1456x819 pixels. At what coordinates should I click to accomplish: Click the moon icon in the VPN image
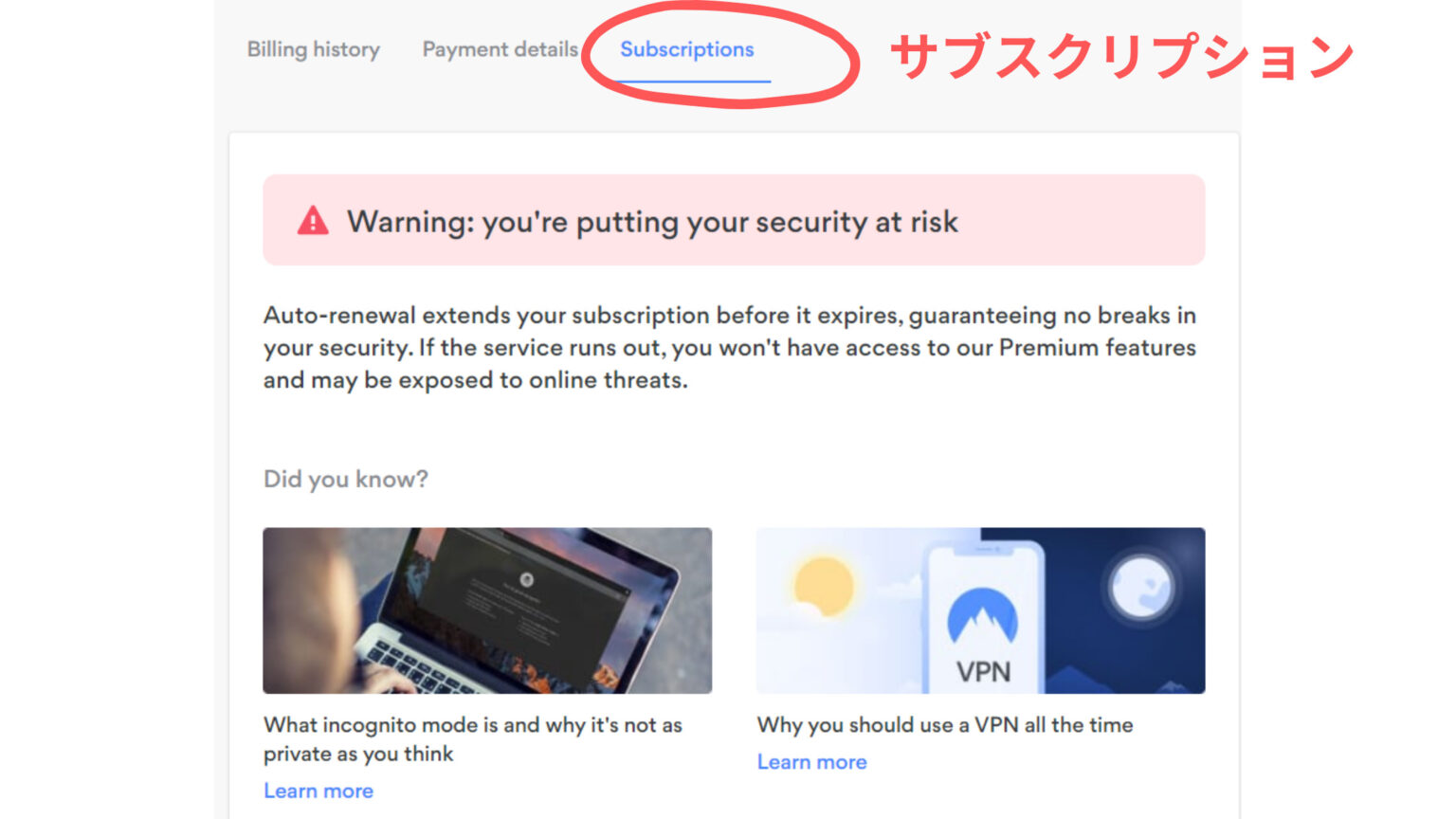[1141, 588]
